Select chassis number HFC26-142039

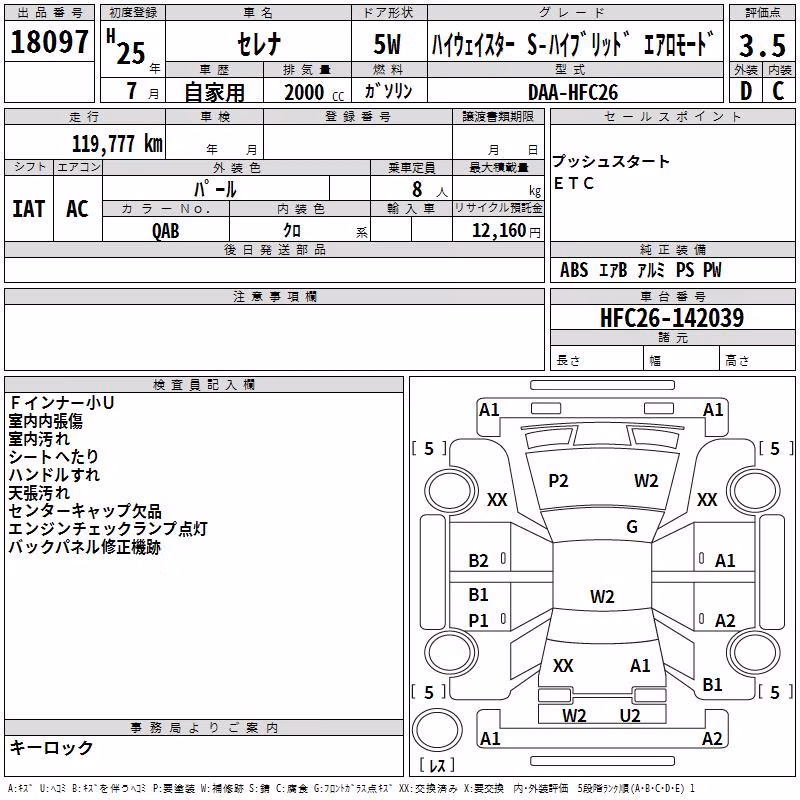point(672,318)
